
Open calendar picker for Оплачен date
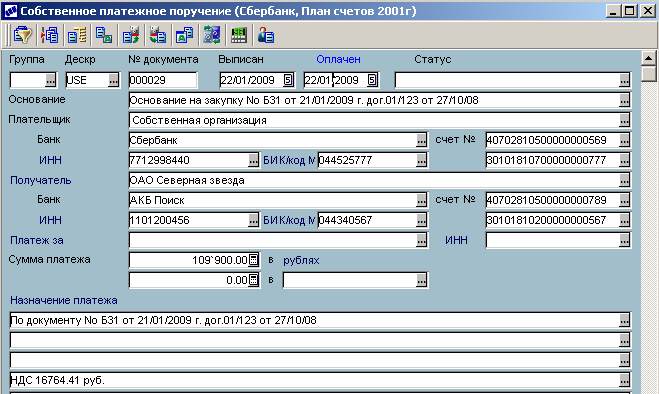(372, 80)
